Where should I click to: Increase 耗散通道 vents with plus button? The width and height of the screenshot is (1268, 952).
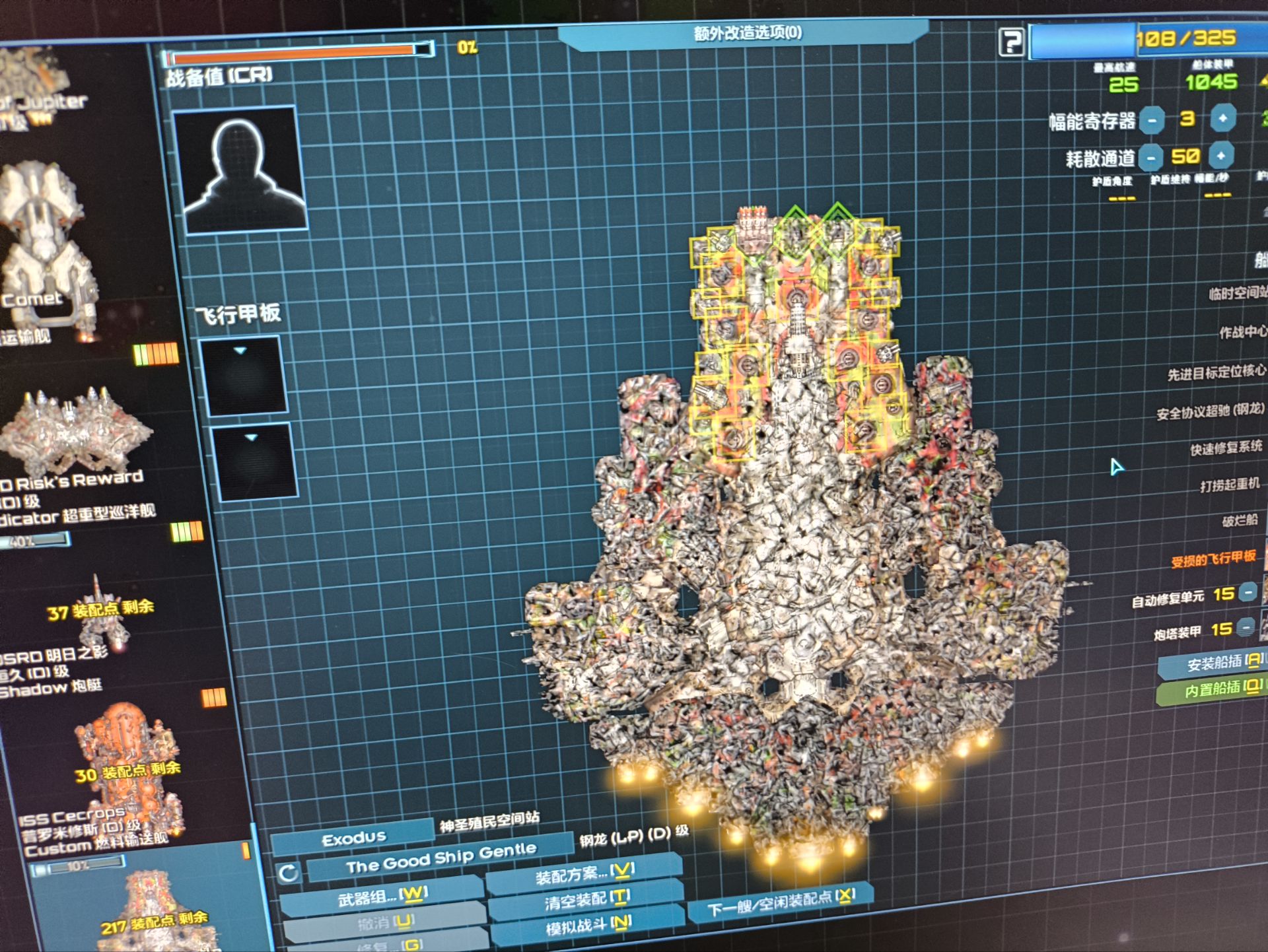tap(1220, 156)
